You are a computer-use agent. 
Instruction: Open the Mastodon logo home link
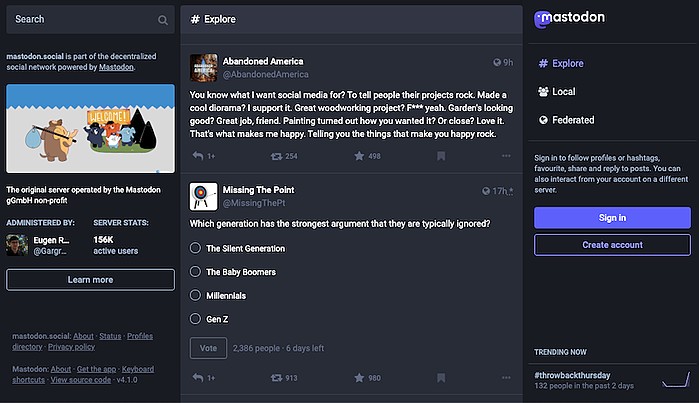pyautogui.click(x=569, y=18)
